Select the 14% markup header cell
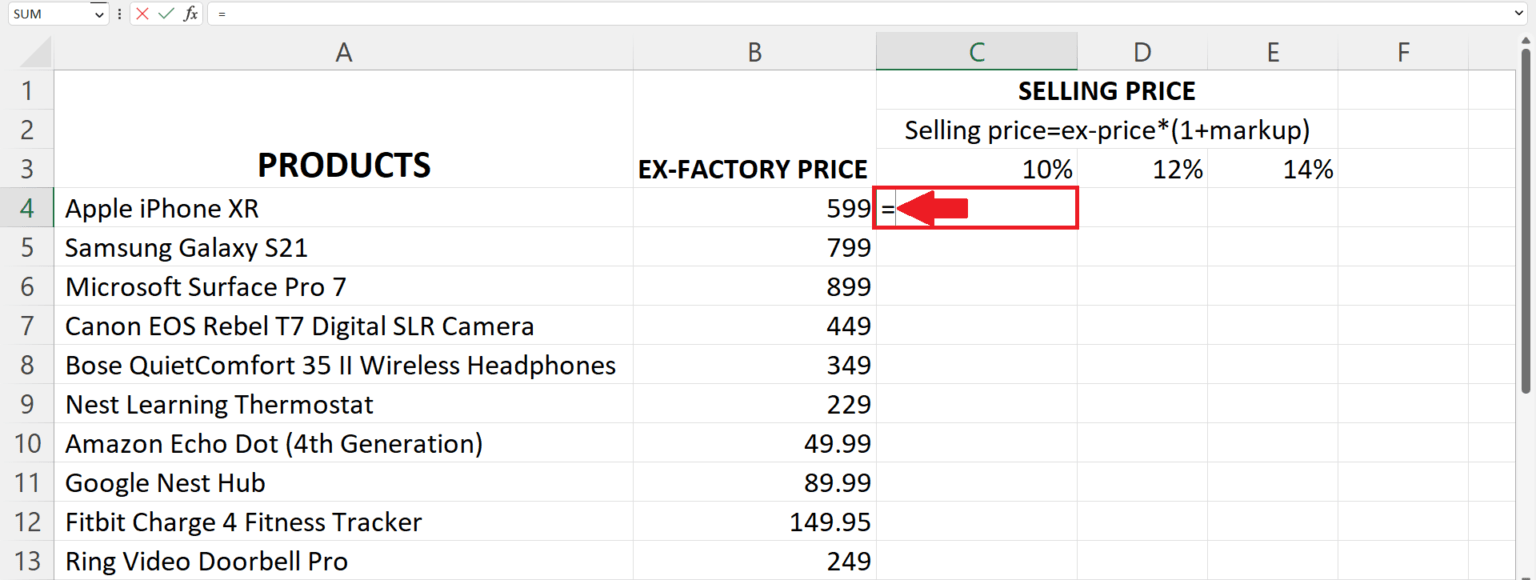This screenshot has width=1536, height=580. pos(1273,169)
